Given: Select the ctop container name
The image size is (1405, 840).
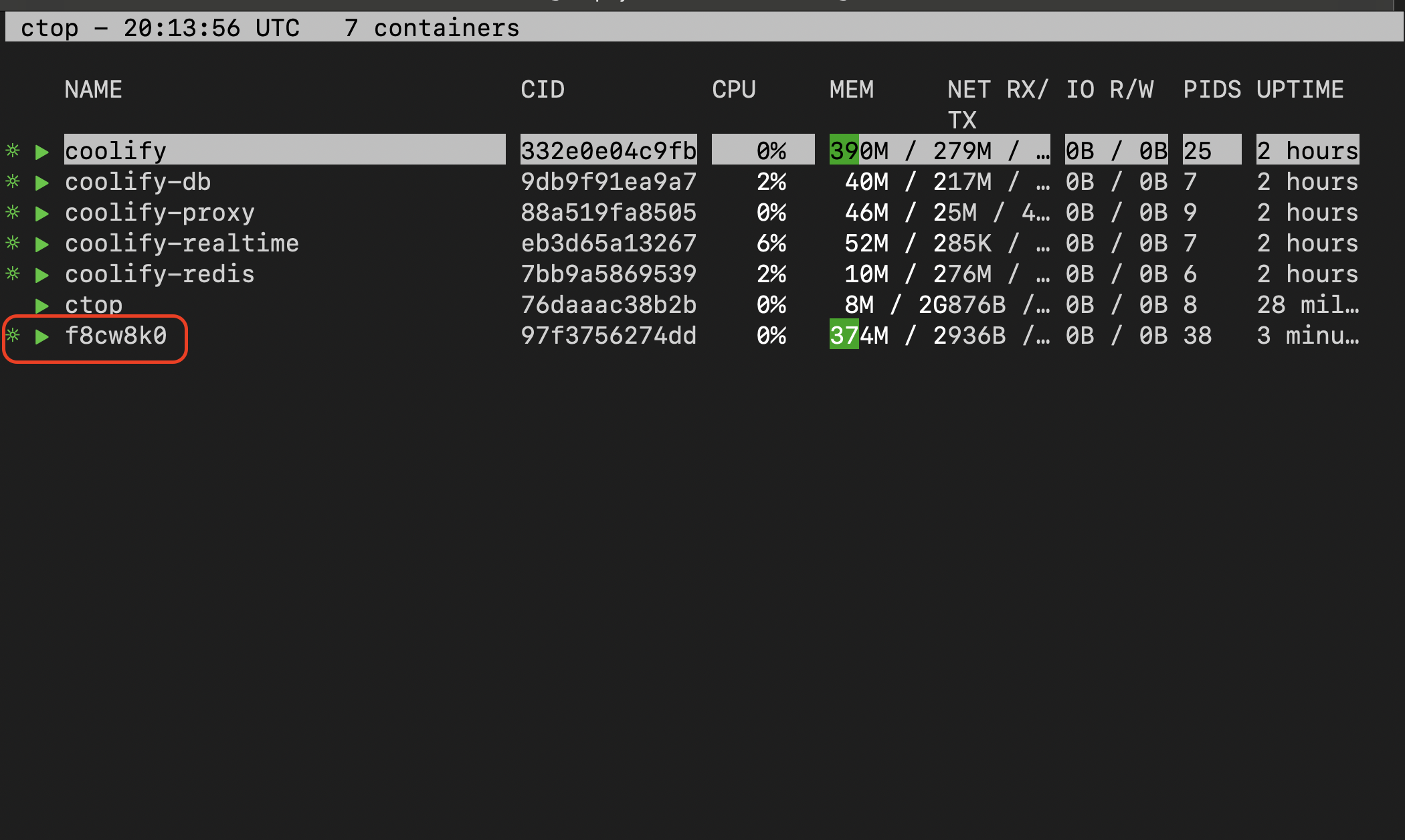Looking at the screenshot, I should [94, 305].
